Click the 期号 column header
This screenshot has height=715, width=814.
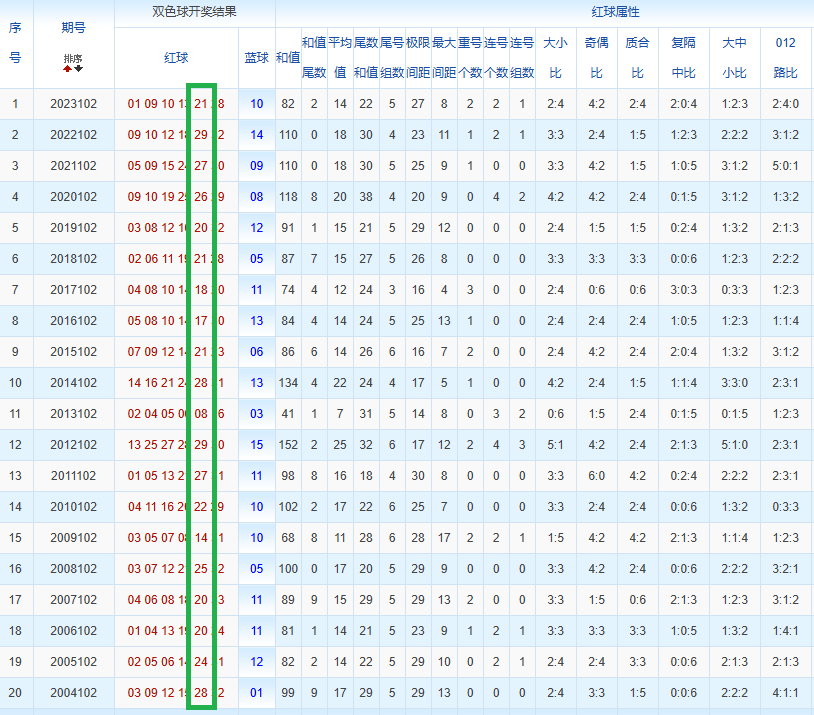[73, 28]
